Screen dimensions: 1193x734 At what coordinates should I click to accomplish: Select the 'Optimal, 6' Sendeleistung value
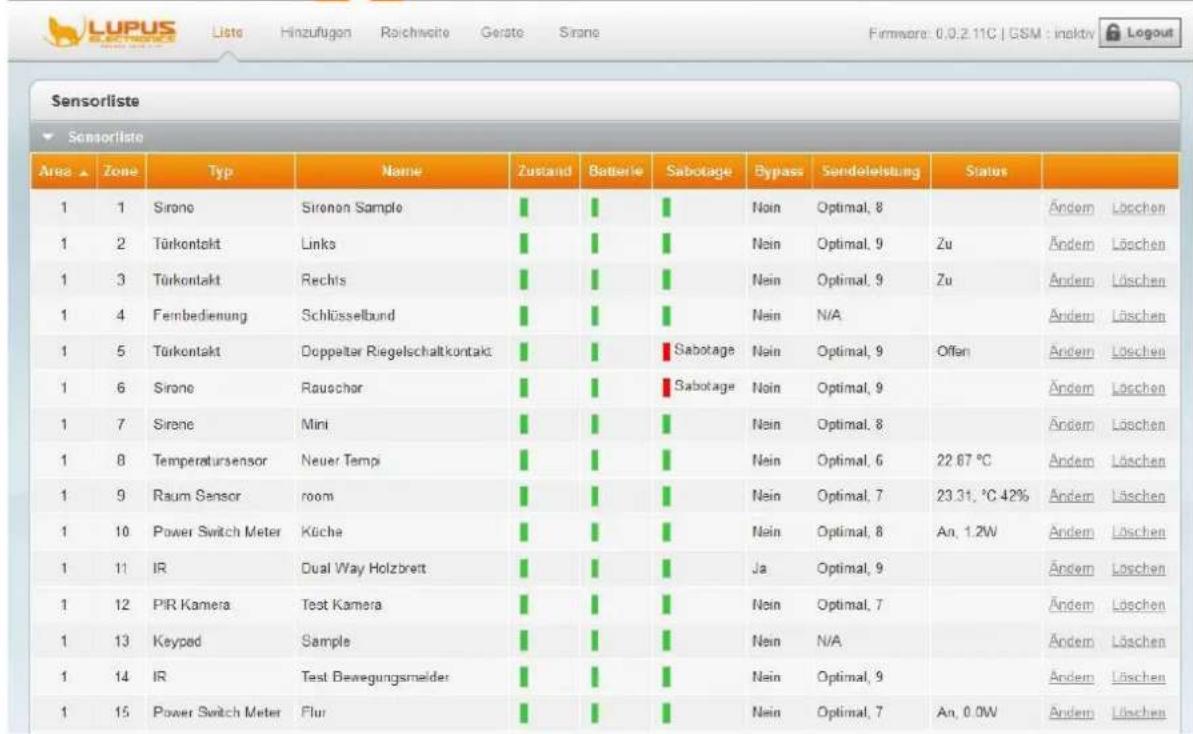click(x=850, y=460)
